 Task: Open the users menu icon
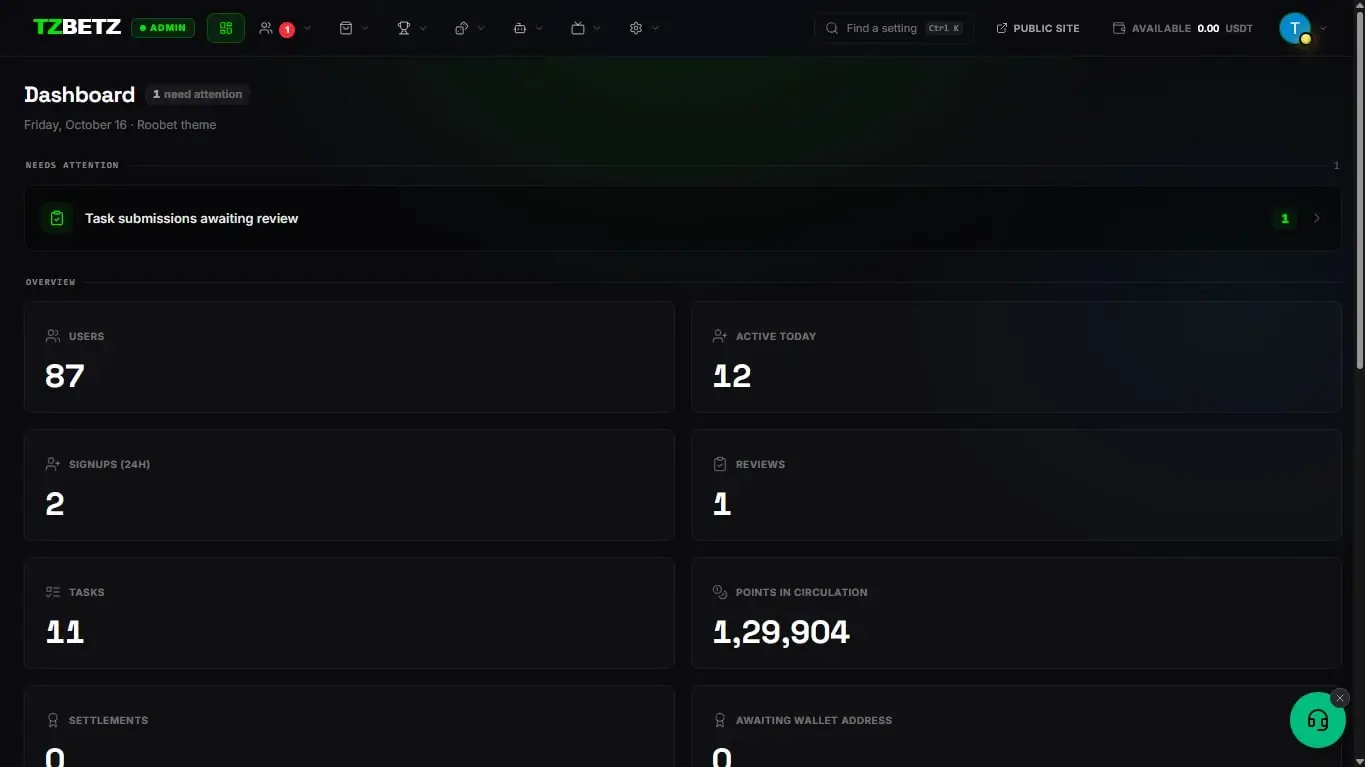(266, 28)
